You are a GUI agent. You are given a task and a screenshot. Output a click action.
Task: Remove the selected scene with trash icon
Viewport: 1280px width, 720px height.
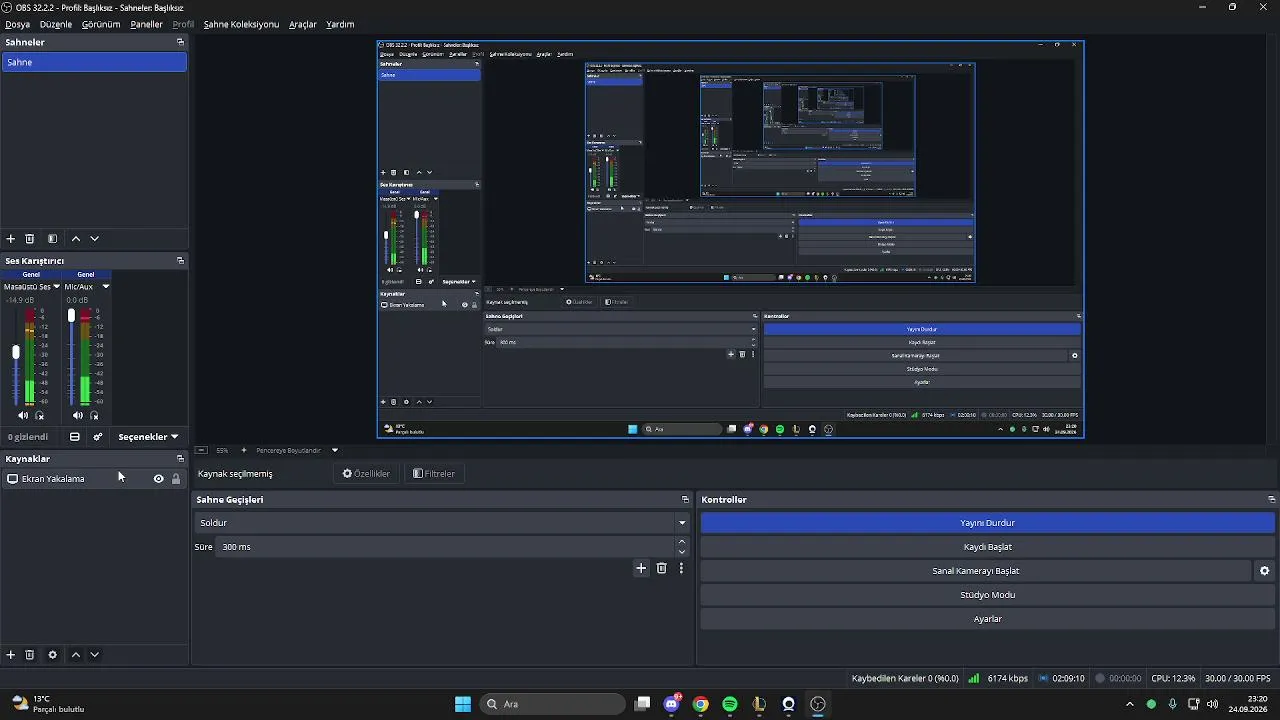point(30,239)
